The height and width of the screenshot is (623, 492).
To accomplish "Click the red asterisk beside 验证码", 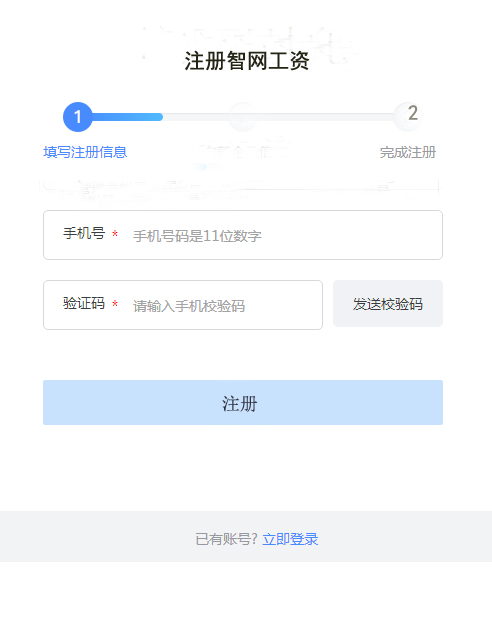I will [x=115, y=304].
